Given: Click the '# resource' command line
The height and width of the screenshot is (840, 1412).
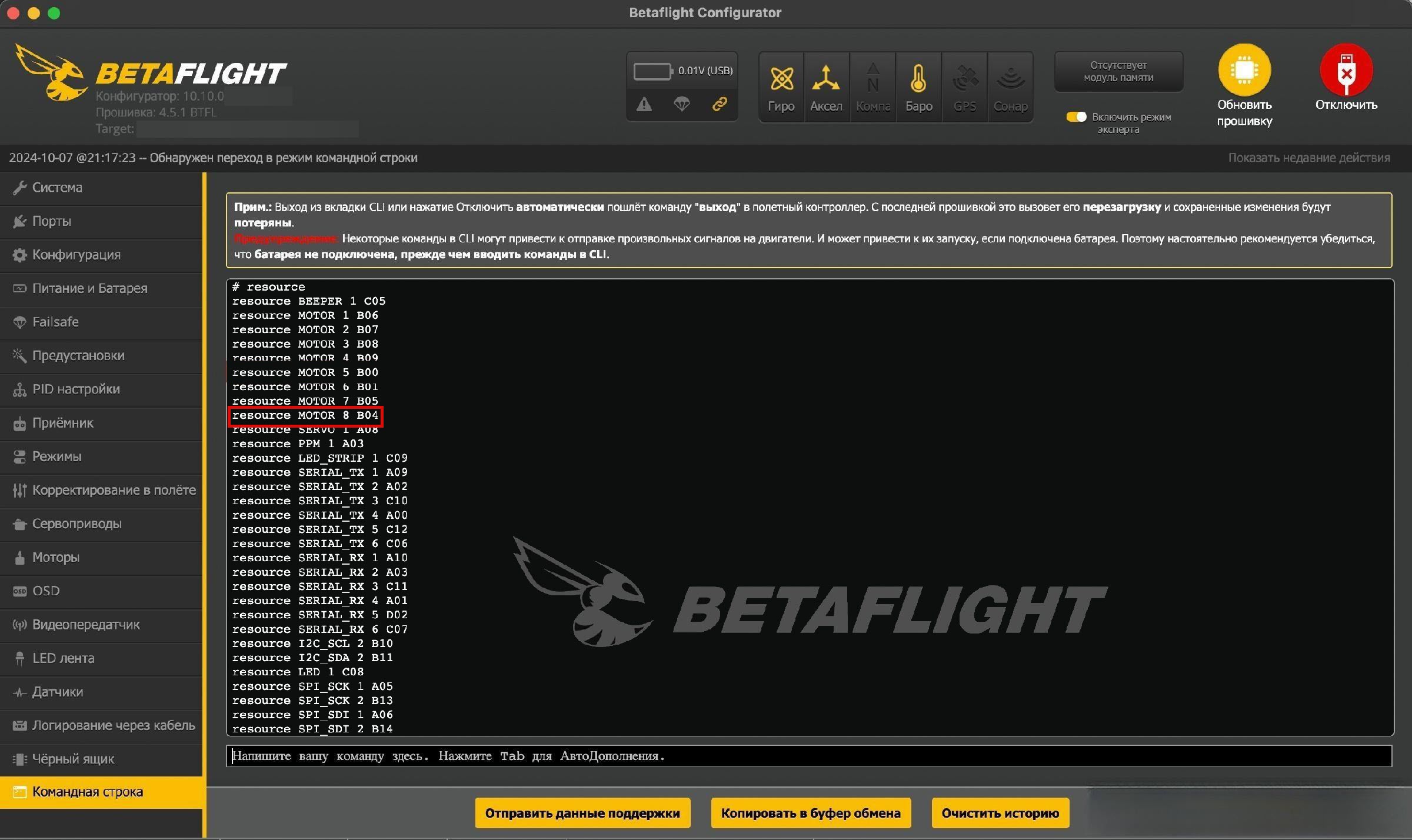Looking at the screenshot, I should [269, 287].
